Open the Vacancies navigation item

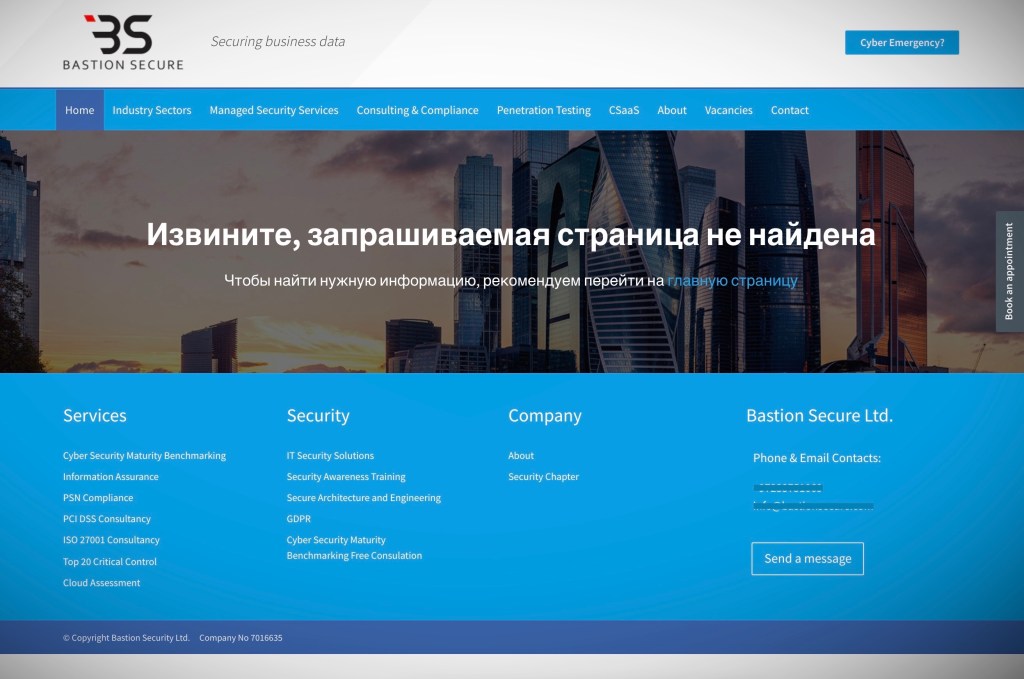pos(728,110)
